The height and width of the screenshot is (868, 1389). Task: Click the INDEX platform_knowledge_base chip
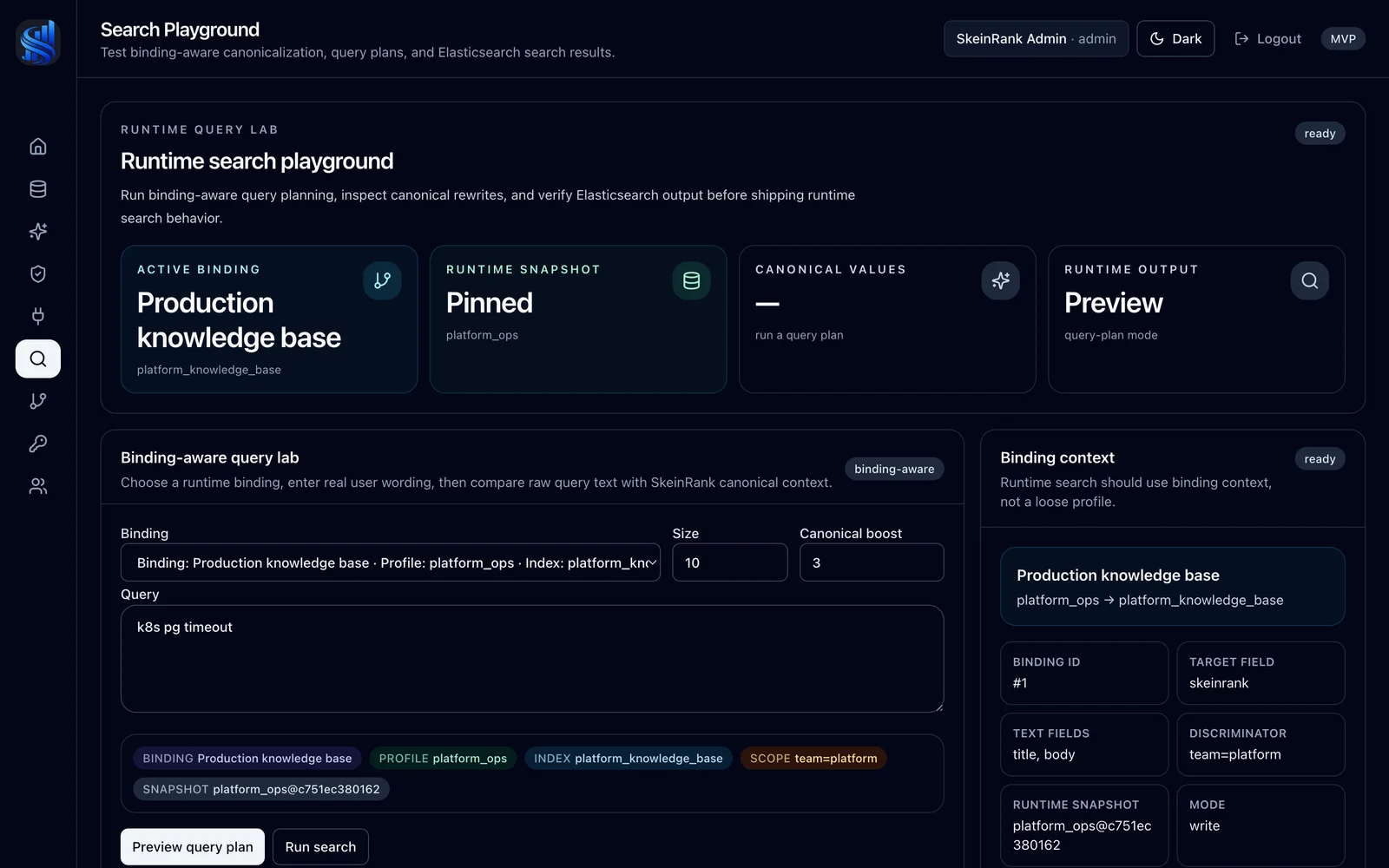click(x=629, y=759)
